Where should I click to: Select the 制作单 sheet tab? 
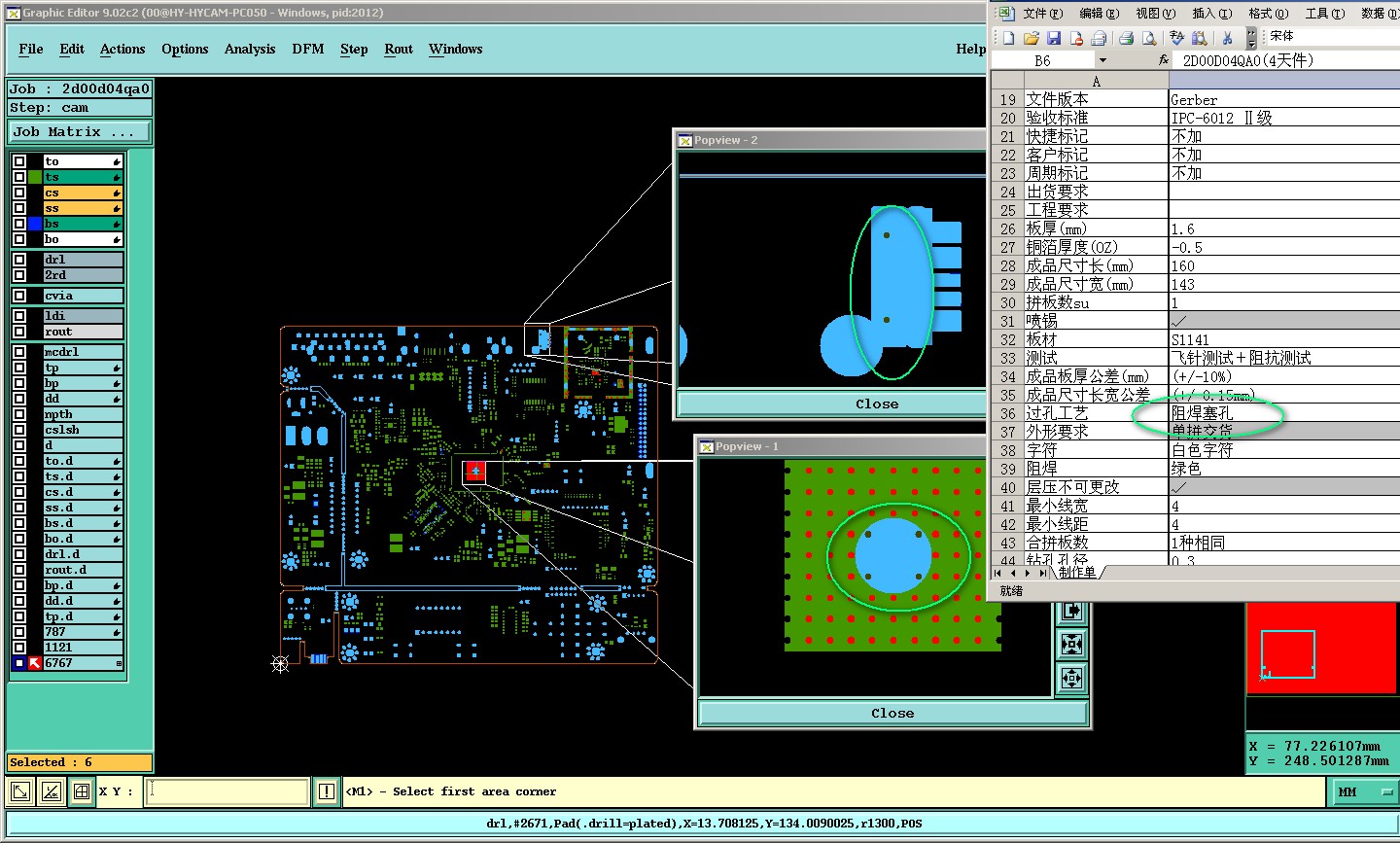click(1077, 573)
